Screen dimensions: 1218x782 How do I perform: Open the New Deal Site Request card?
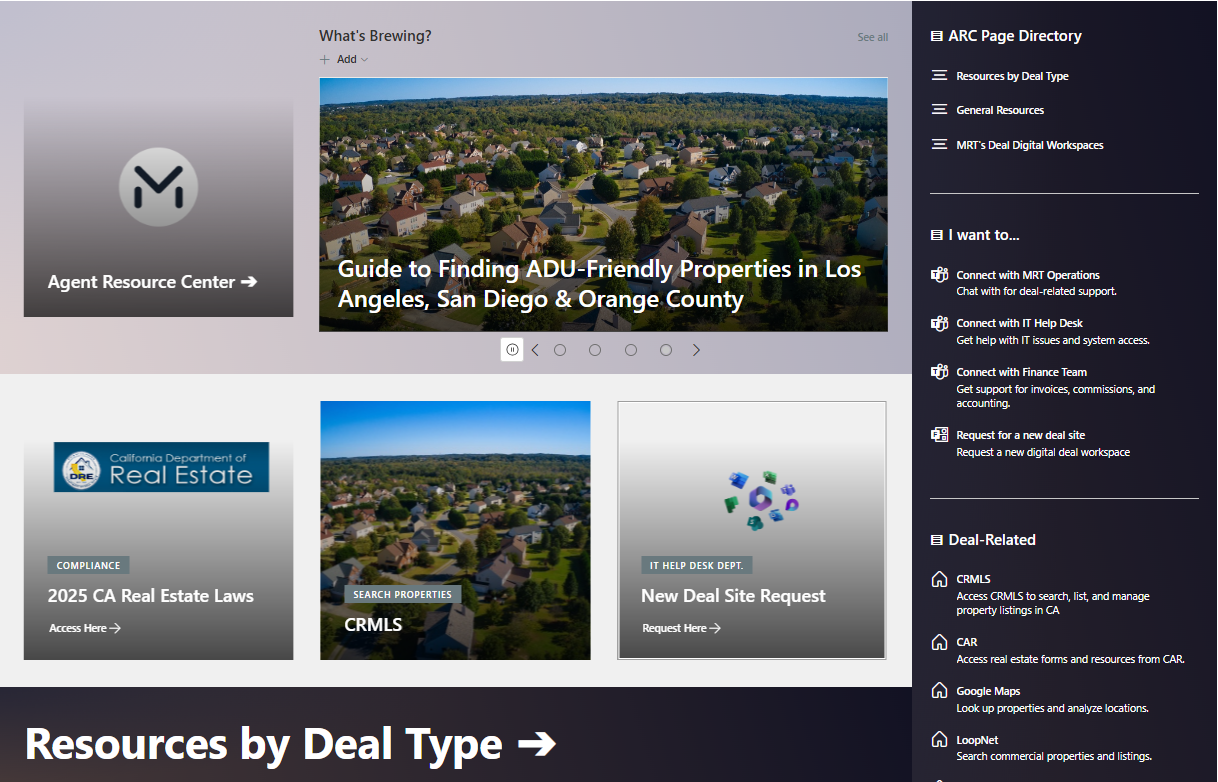[x=752, y=531]
